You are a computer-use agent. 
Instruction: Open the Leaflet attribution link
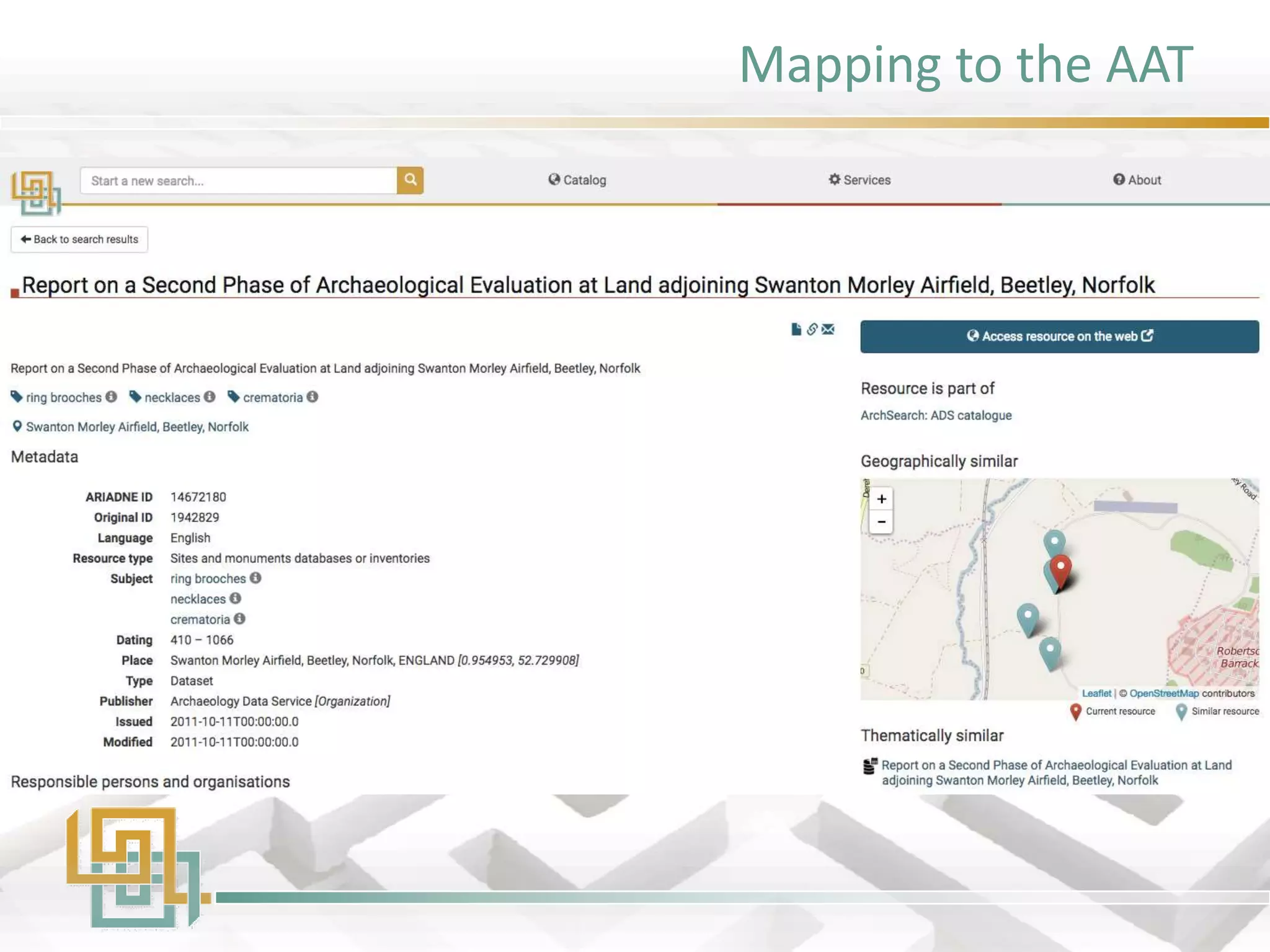click(x=1096, y=694)
